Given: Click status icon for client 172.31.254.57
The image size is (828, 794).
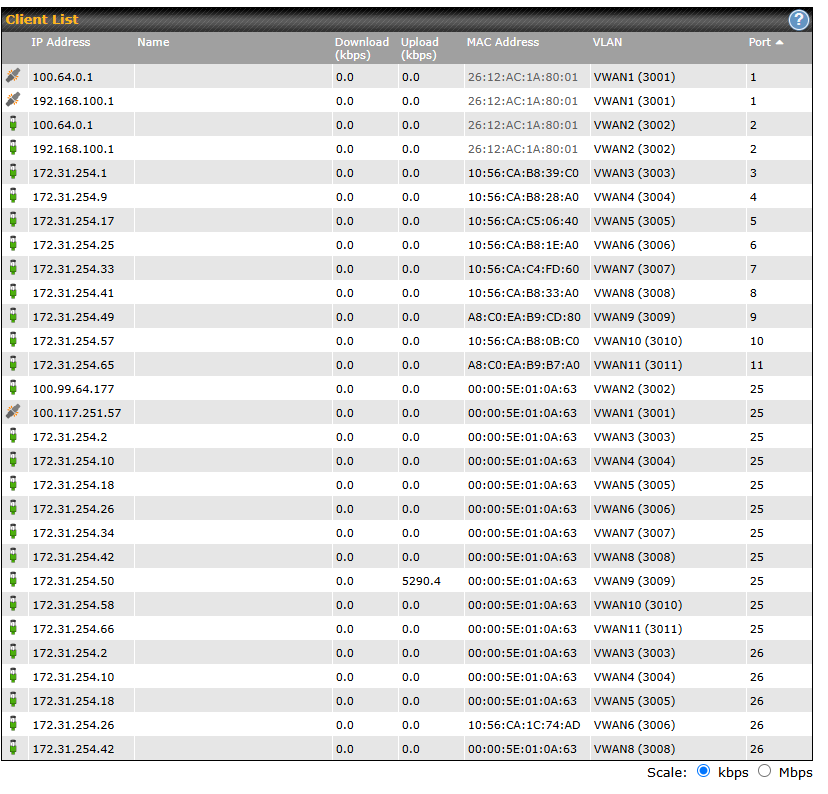Looking at the screenshot, I should (x=14, y=339).
